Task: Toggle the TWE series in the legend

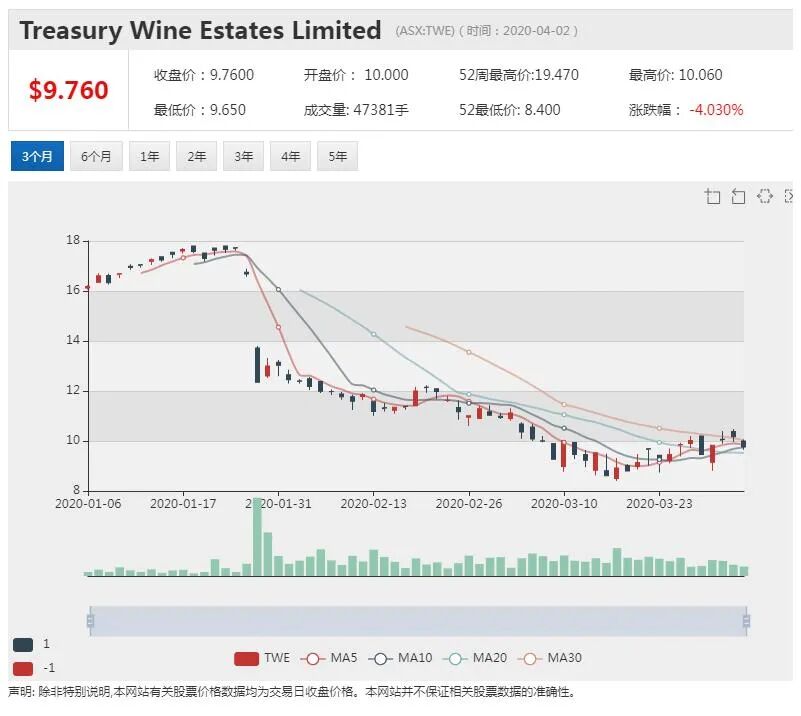Action: click(x=262, y=658)
